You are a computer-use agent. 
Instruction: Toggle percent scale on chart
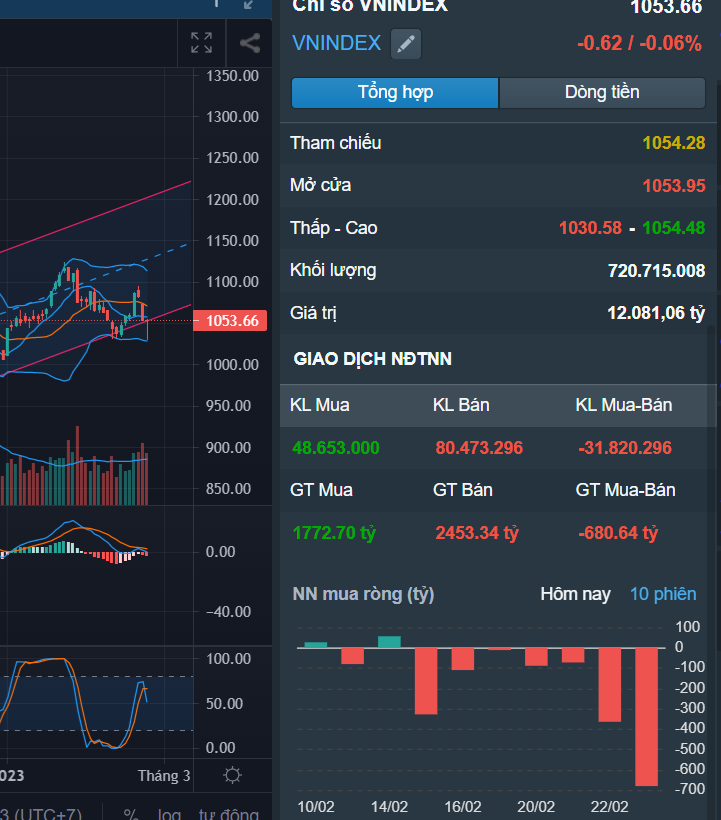[130, 813]
